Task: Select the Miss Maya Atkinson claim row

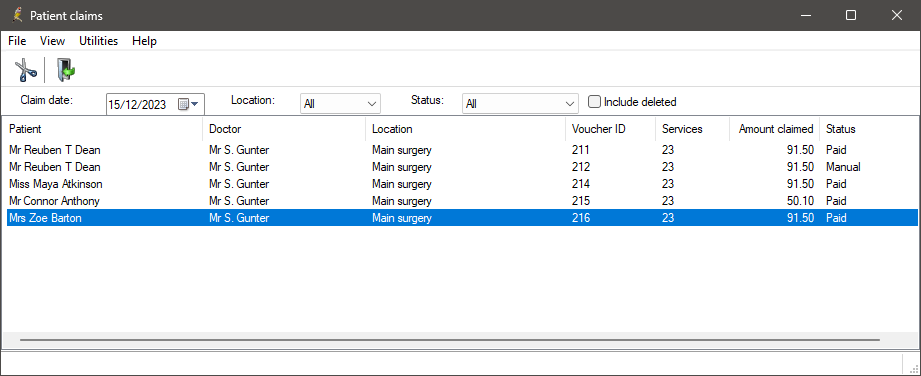Action: (462, 184)
